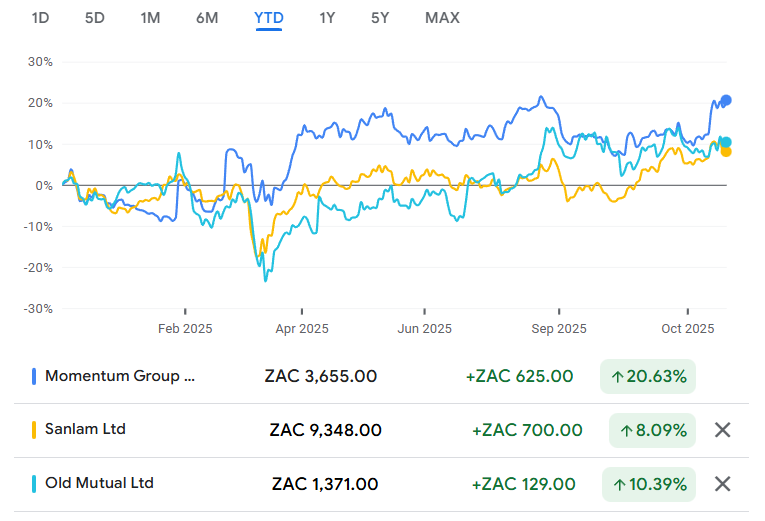Open the Old Mutual Ltd link
Viewport: 765px width, 521px height.
pos(100,484)
